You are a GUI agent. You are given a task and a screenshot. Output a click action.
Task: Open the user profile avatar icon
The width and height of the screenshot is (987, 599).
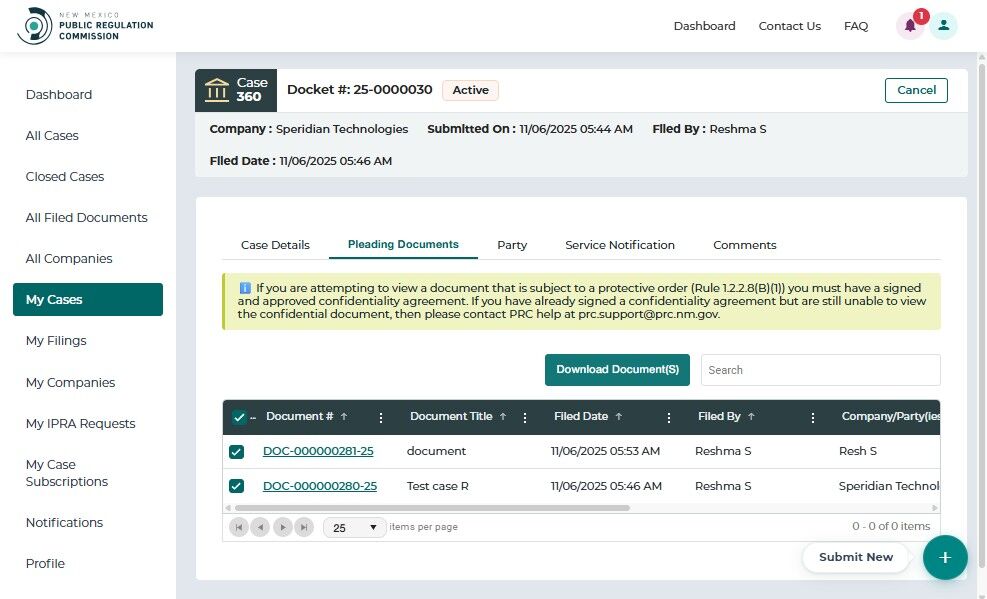[944, 26]
